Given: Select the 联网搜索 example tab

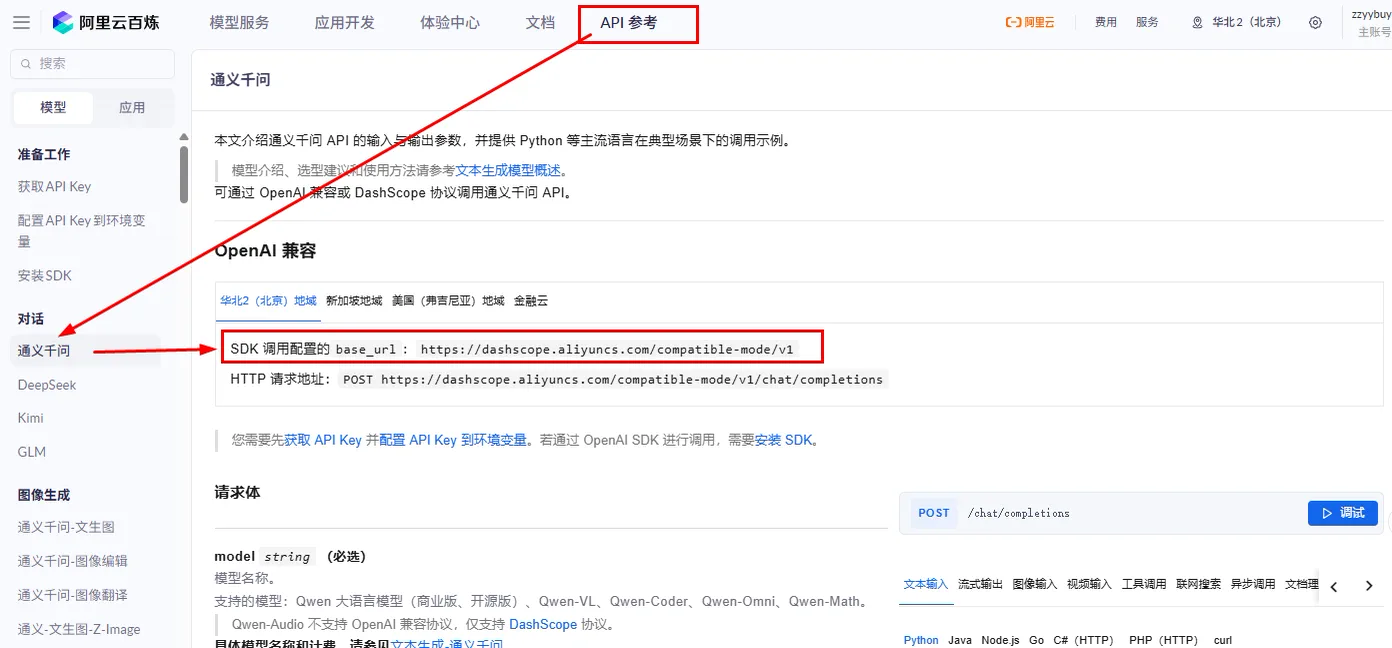Looking at the screenshot, I should tap(1198, 584).
